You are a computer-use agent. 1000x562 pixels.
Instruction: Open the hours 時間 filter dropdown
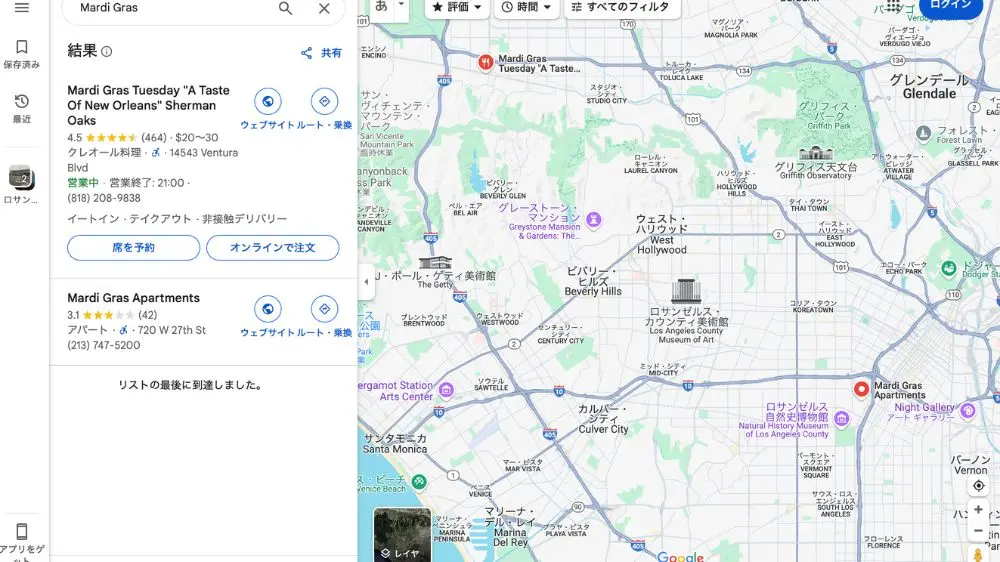pos(526,7)
